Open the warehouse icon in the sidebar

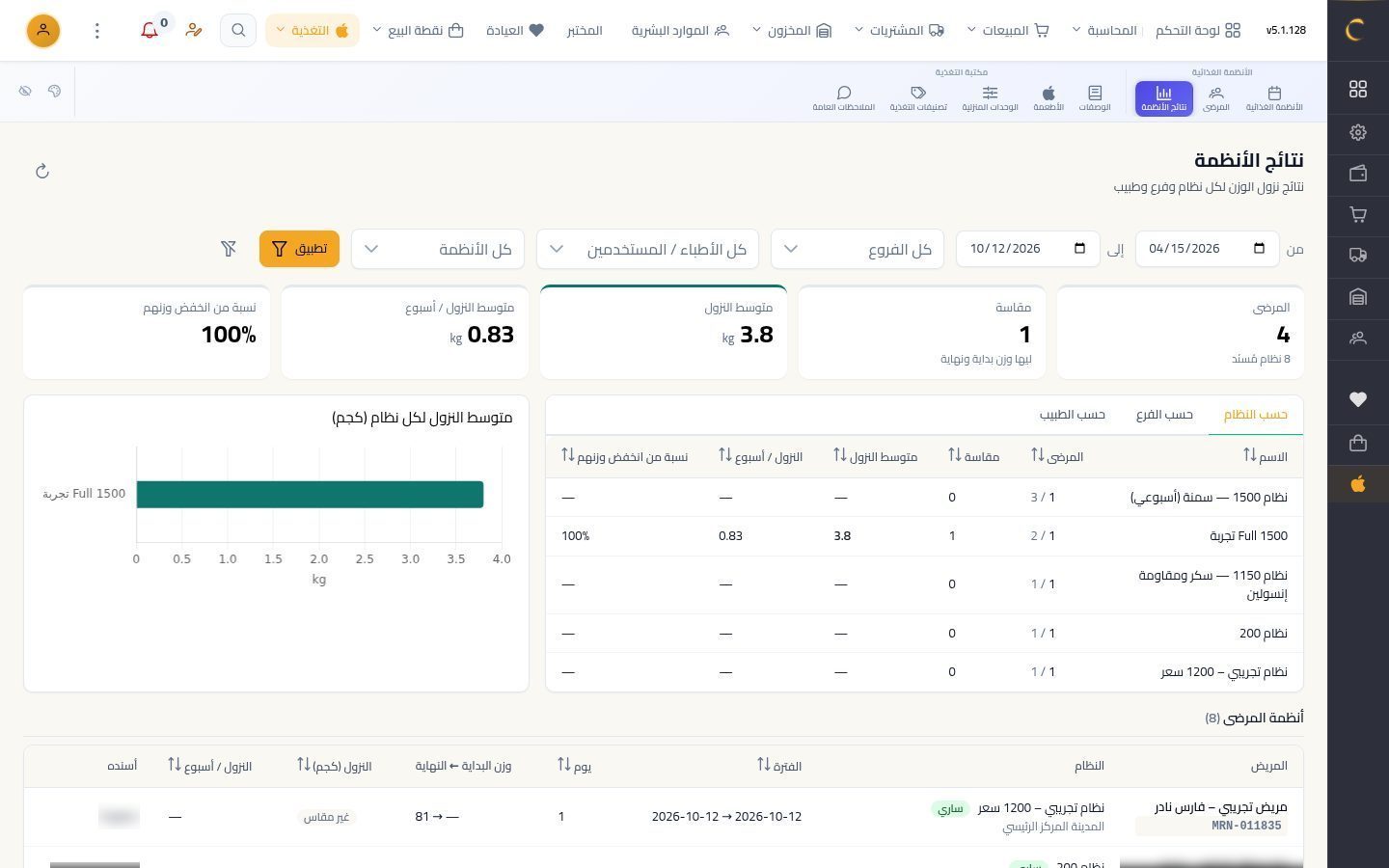pyautogui.click(x=1358, y=297)
